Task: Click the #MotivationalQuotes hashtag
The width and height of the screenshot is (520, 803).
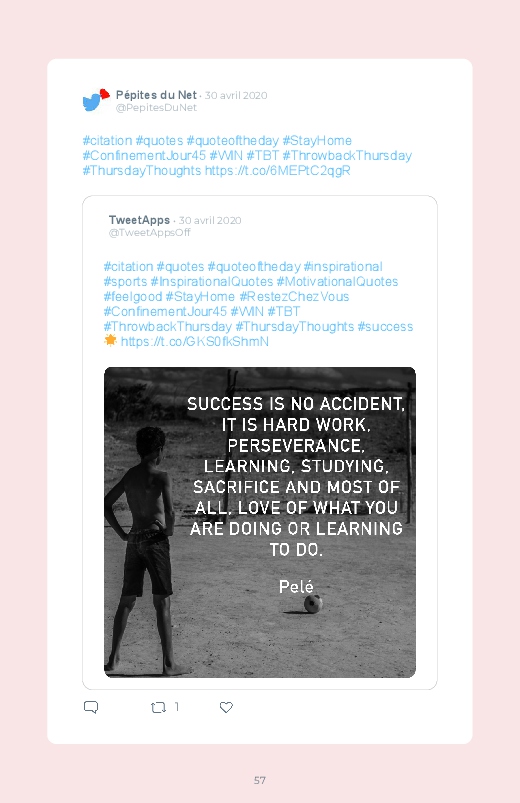Action: click(x=337, y=282)
